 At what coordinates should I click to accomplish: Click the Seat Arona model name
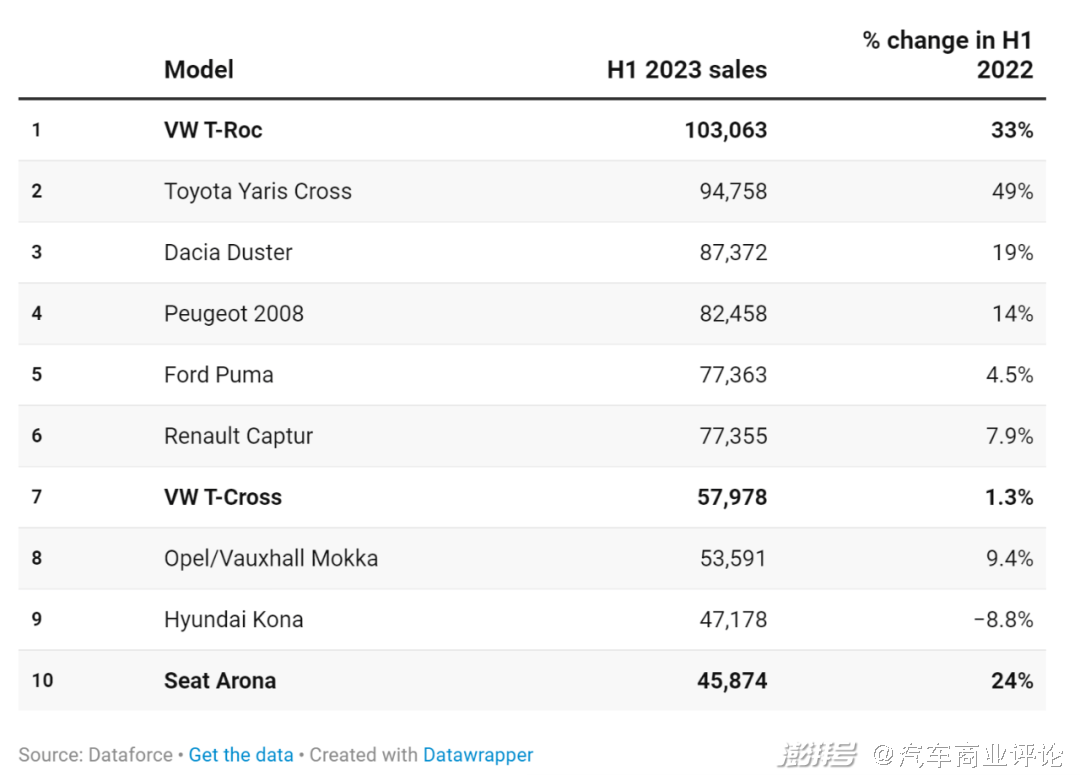[x=220, y=681]
